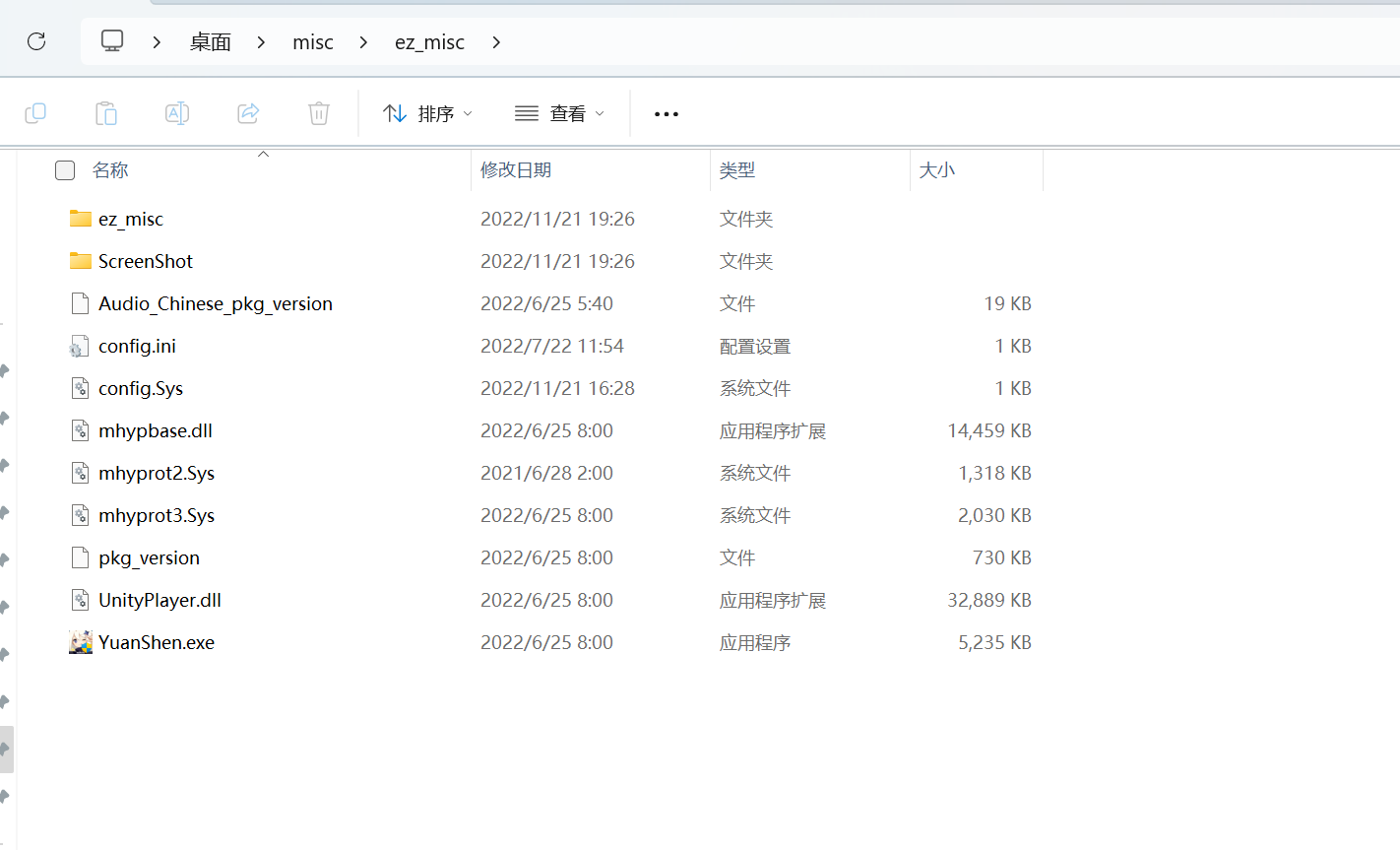Sort by the 名称 column header
1400x850 pixels.
110,170
